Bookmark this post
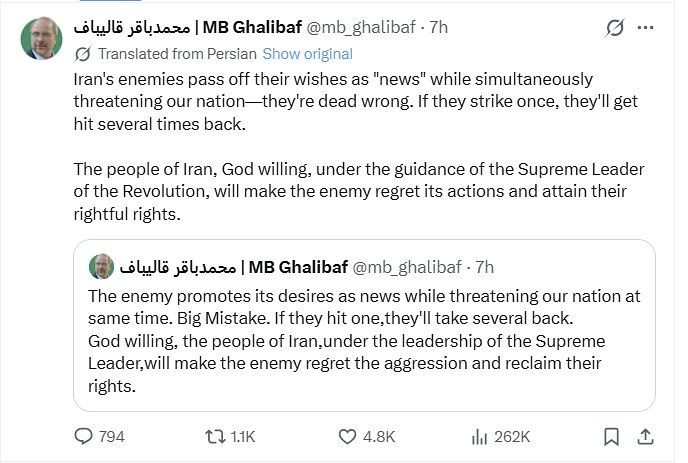The width and height of the screenshot is (688, 463). coord(612,436)
